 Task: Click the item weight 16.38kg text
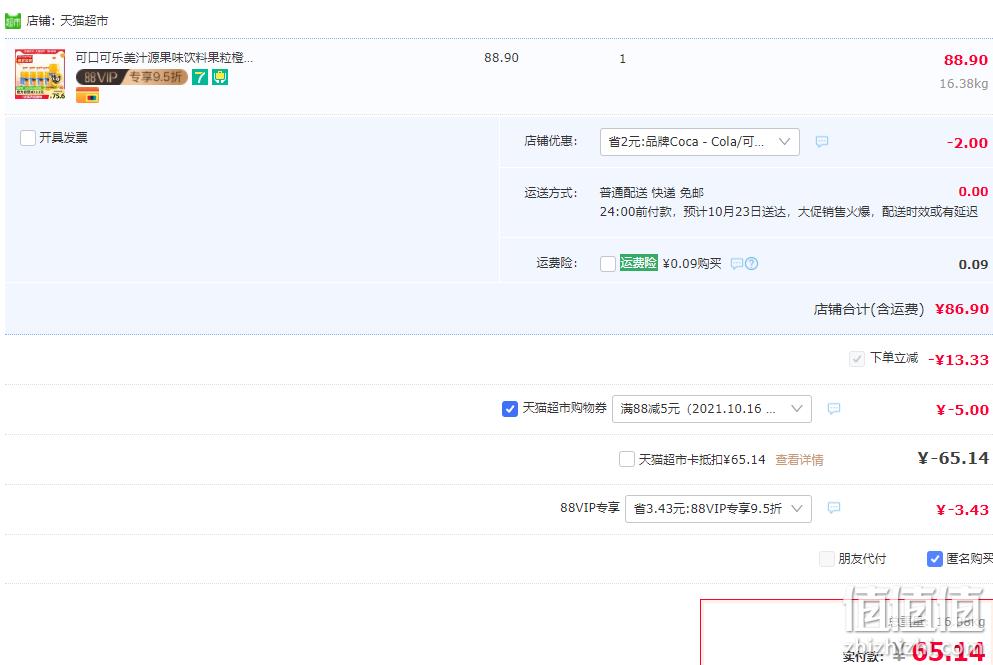point(963,84)
